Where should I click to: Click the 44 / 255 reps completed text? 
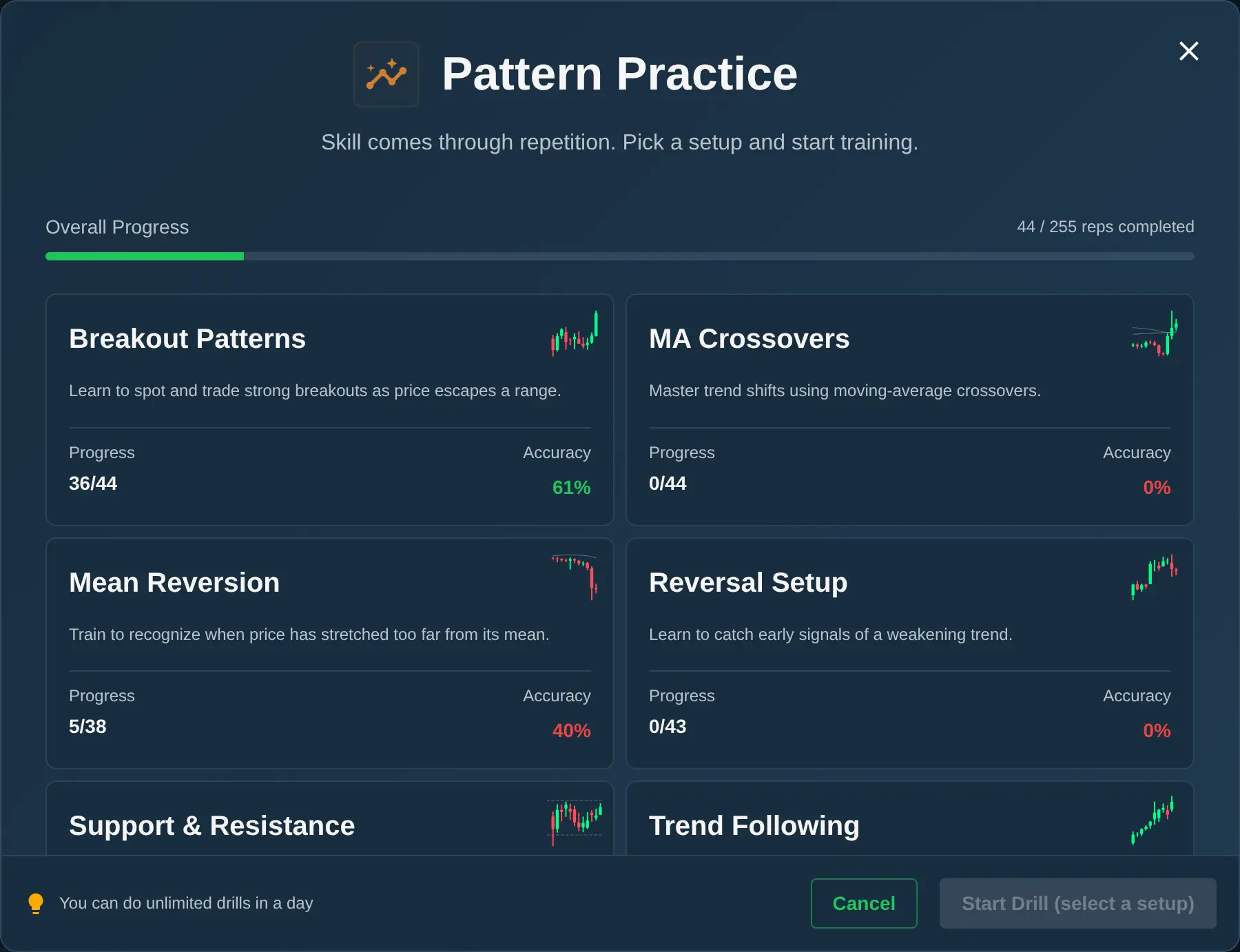click(1105, 227)
